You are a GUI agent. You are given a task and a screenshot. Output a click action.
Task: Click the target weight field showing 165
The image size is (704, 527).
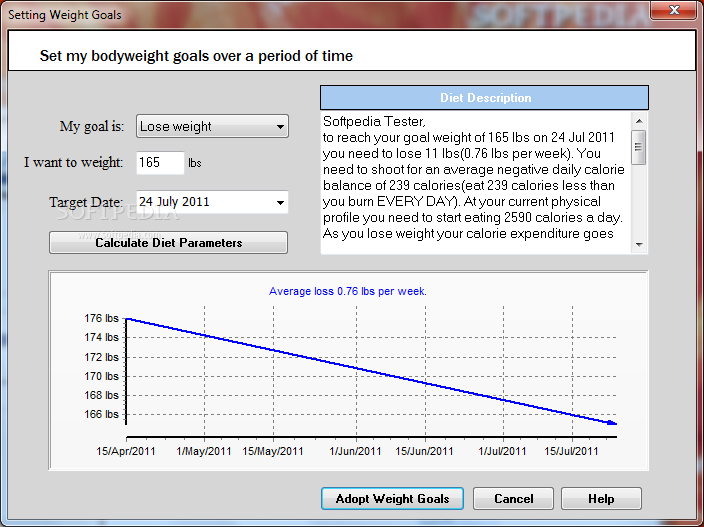click(x=160, y=162)
